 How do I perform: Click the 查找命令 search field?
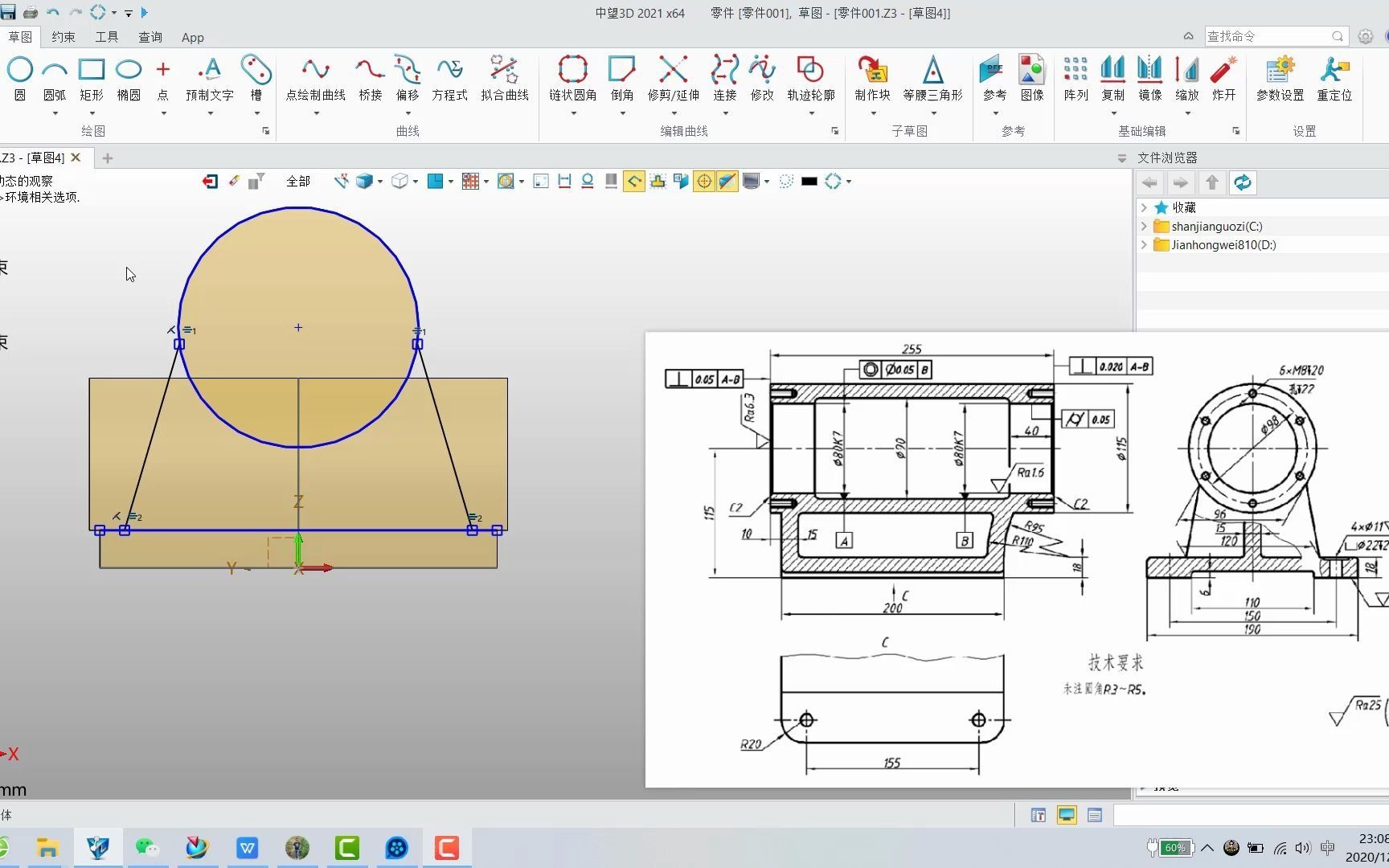tap(1276, 36)
